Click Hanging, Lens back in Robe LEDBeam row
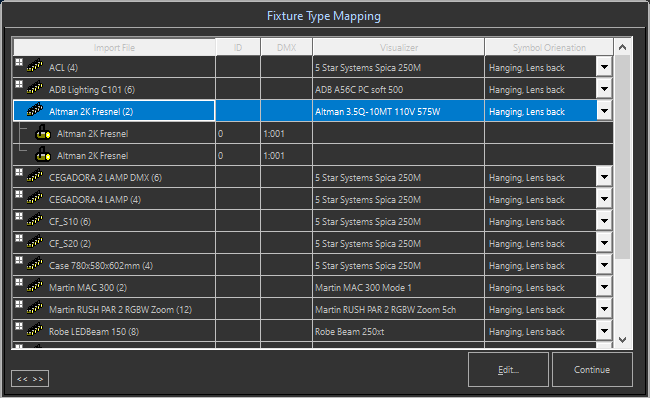 [x=526, y=331]
